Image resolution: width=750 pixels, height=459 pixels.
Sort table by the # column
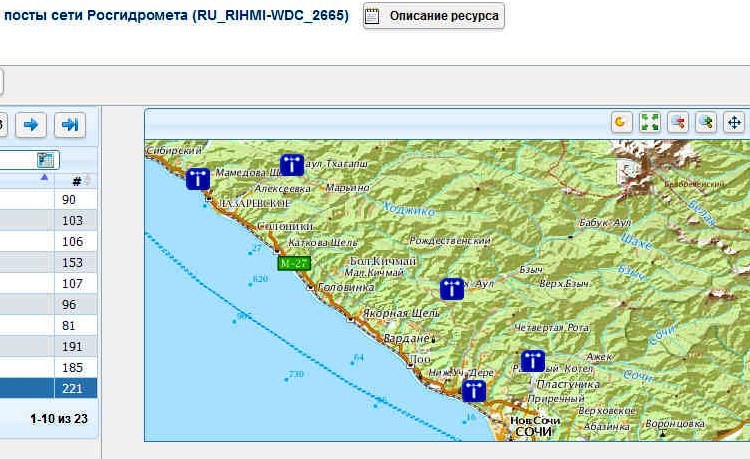77,180
